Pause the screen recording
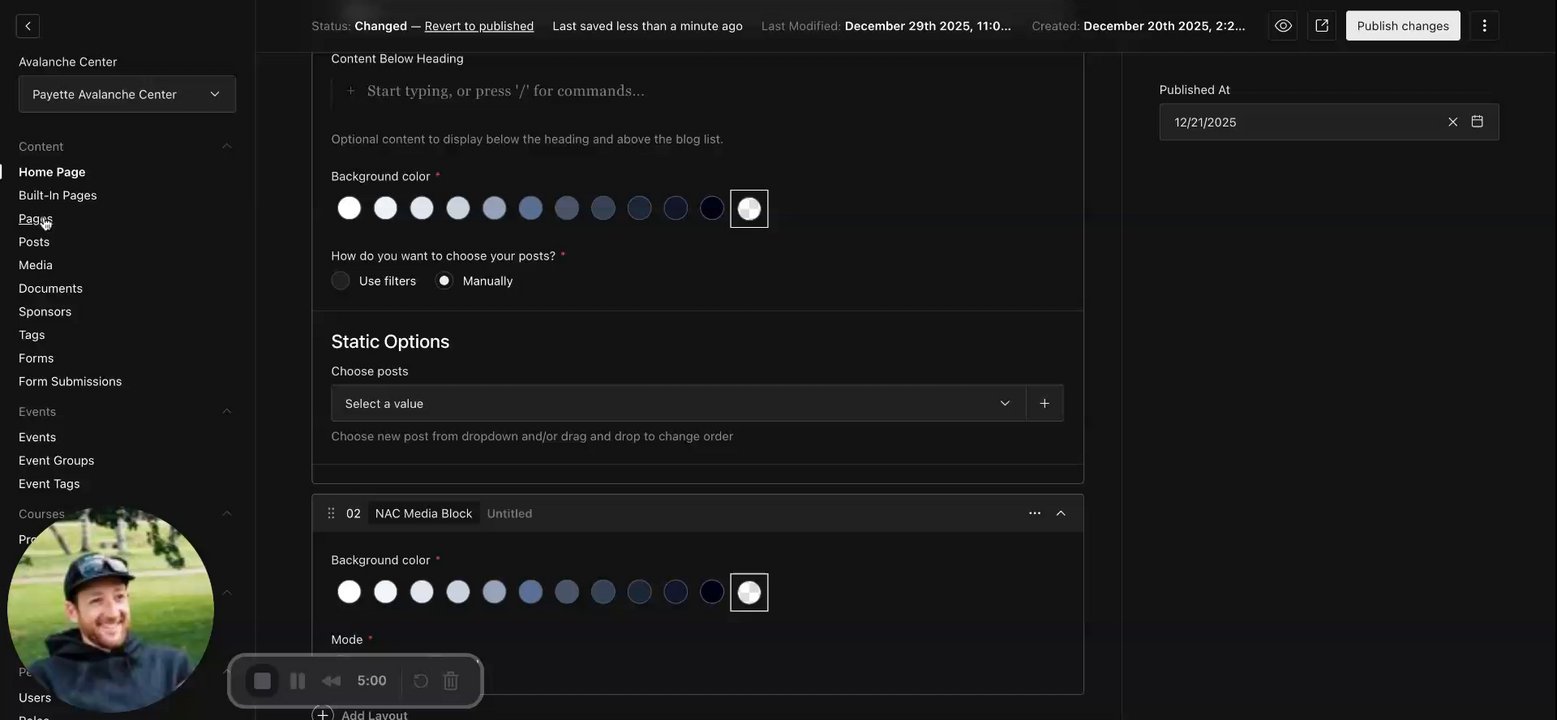 [x=297, y=681]
